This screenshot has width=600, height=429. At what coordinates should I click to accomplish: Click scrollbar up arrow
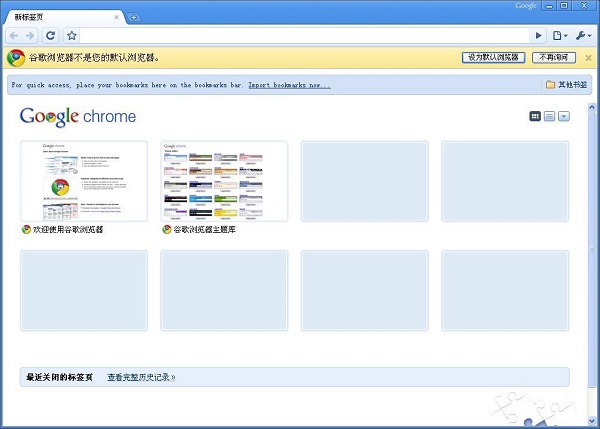click(592, 107)
